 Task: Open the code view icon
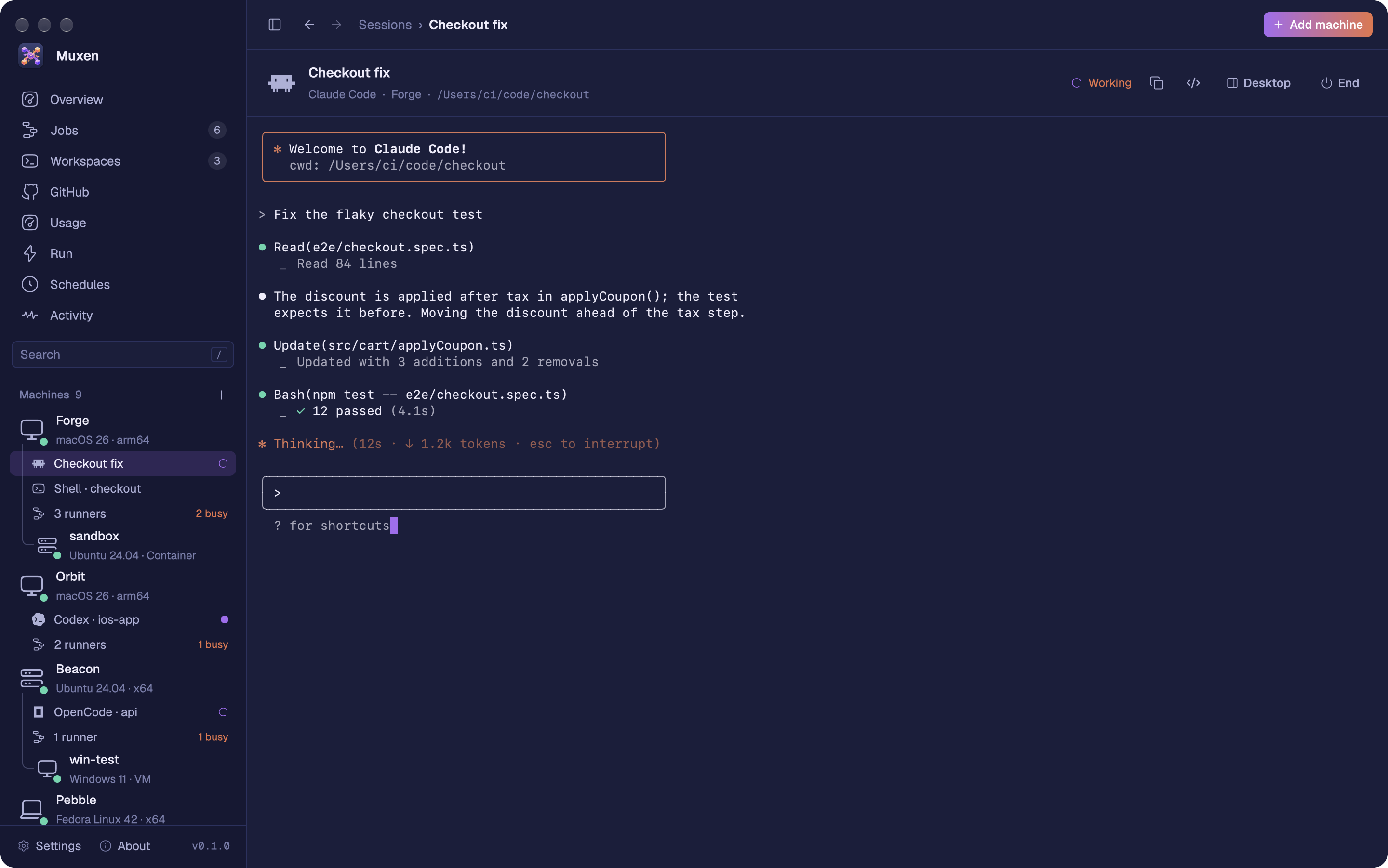[1193, 83]
